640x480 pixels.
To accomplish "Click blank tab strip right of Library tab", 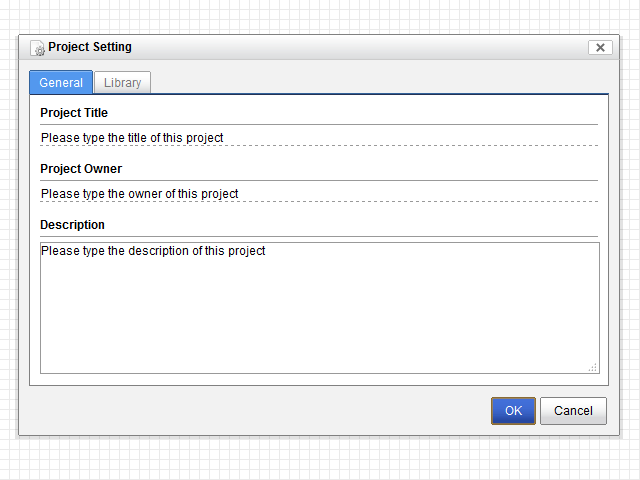I will (380, 83).
